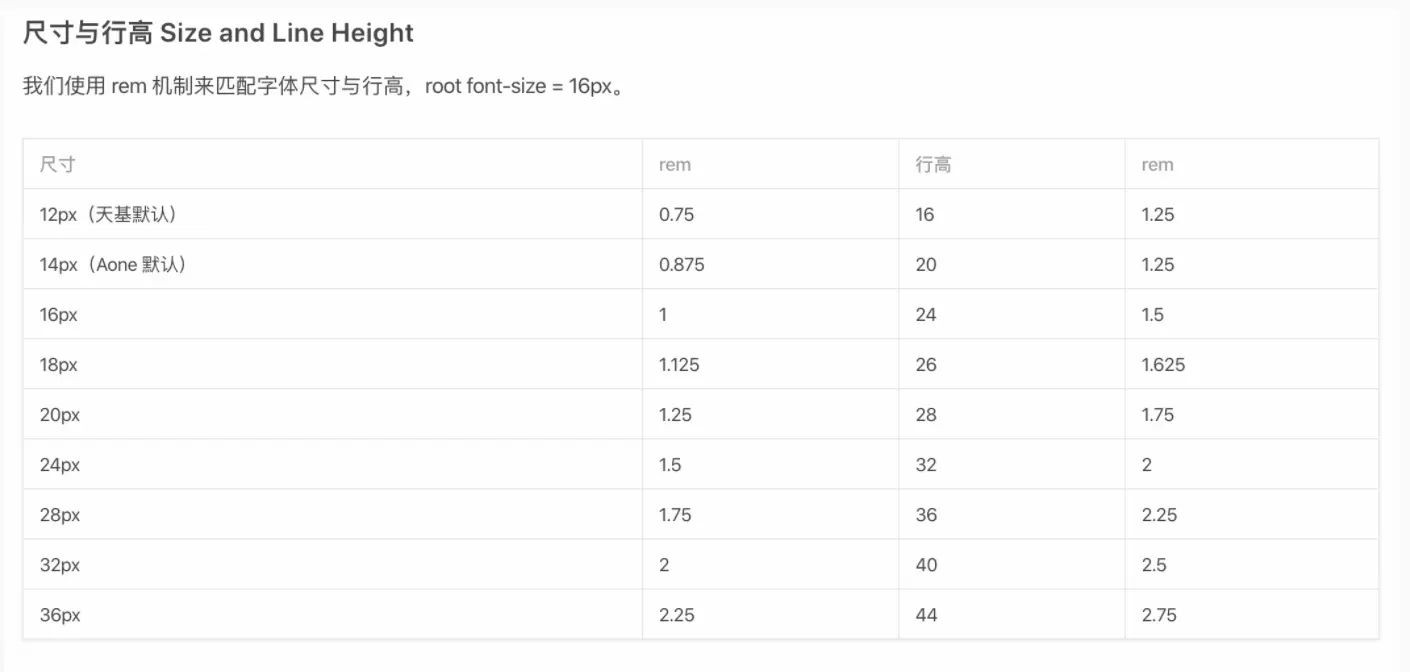Select the 1.125 rem value cell
The height and width of the screenshot is (672, 1410).
[x=680, y=365]
